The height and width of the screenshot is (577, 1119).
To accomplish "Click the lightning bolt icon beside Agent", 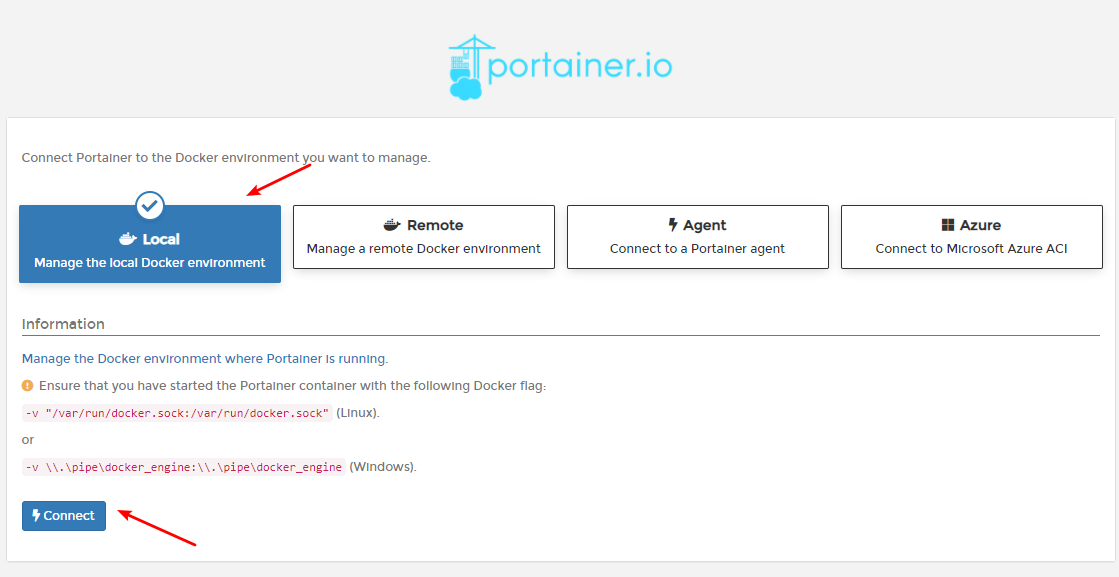I will (673, 225).
